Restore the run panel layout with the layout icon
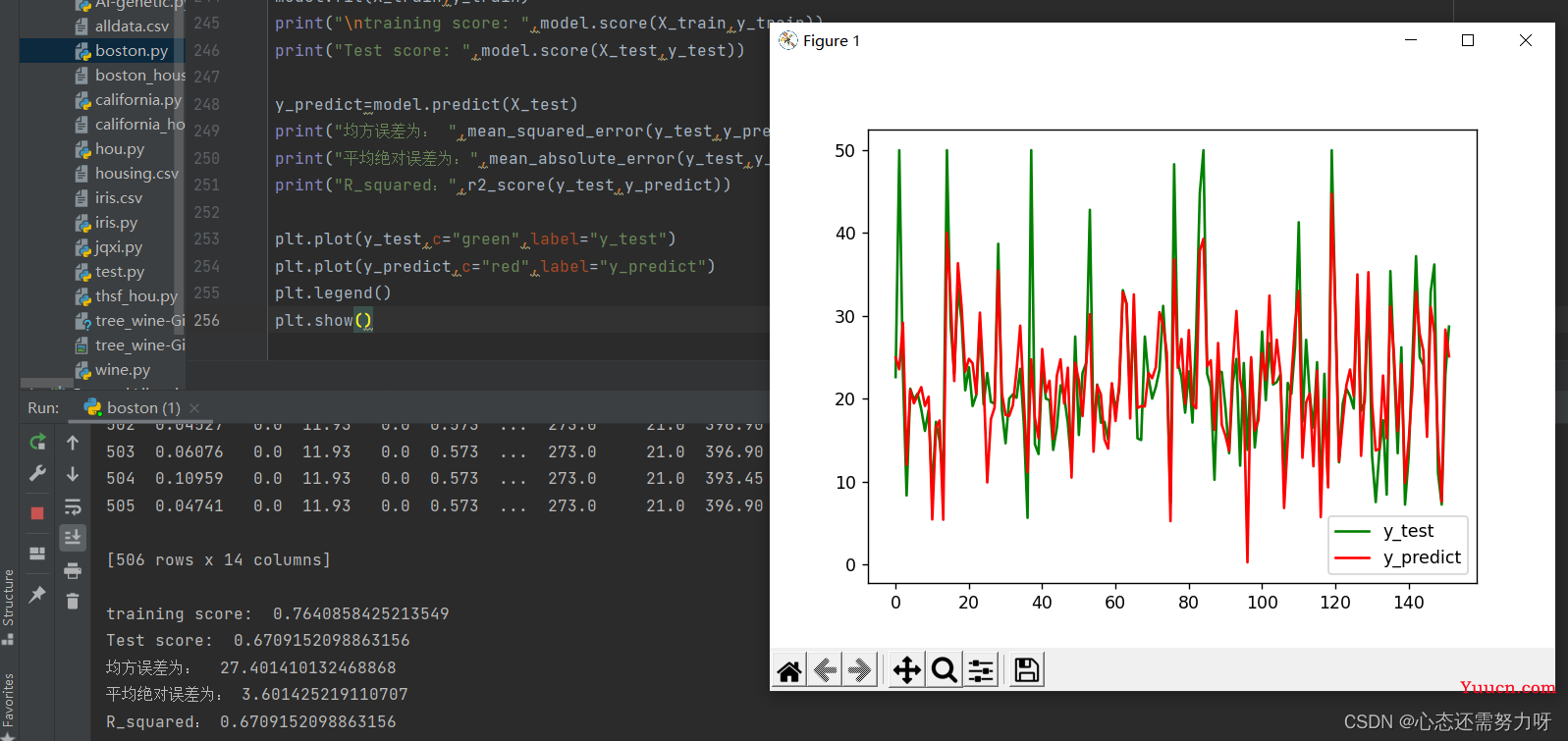The width and height of the screenshot is (1568, 741). pyautogui.click(x=37, y=554)
